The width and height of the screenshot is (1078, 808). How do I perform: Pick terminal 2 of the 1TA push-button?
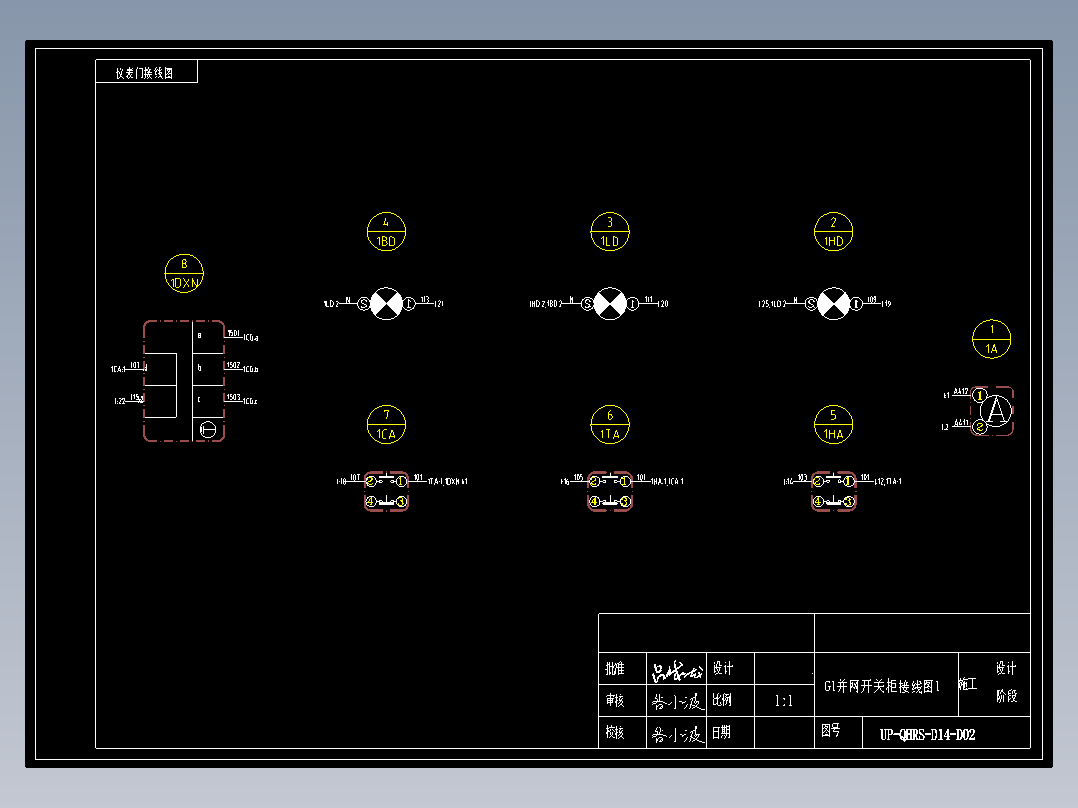(x=594, y=481)
